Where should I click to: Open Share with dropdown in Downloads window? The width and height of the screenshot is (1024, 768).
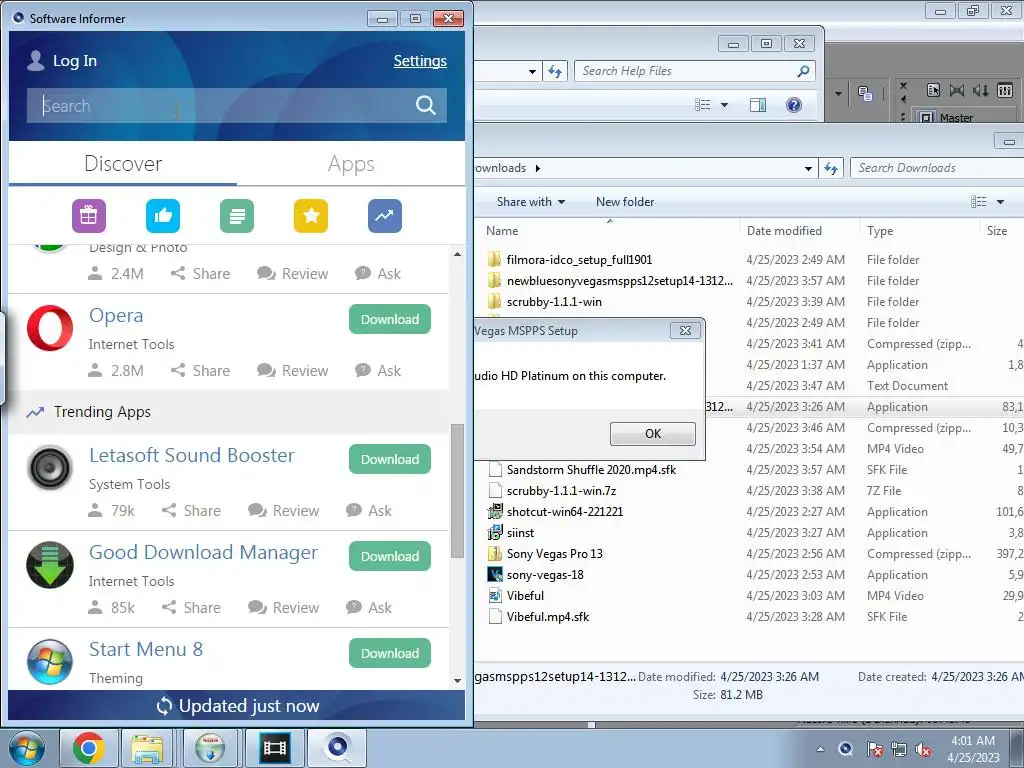pyautogui.click(x=530, y=202)
